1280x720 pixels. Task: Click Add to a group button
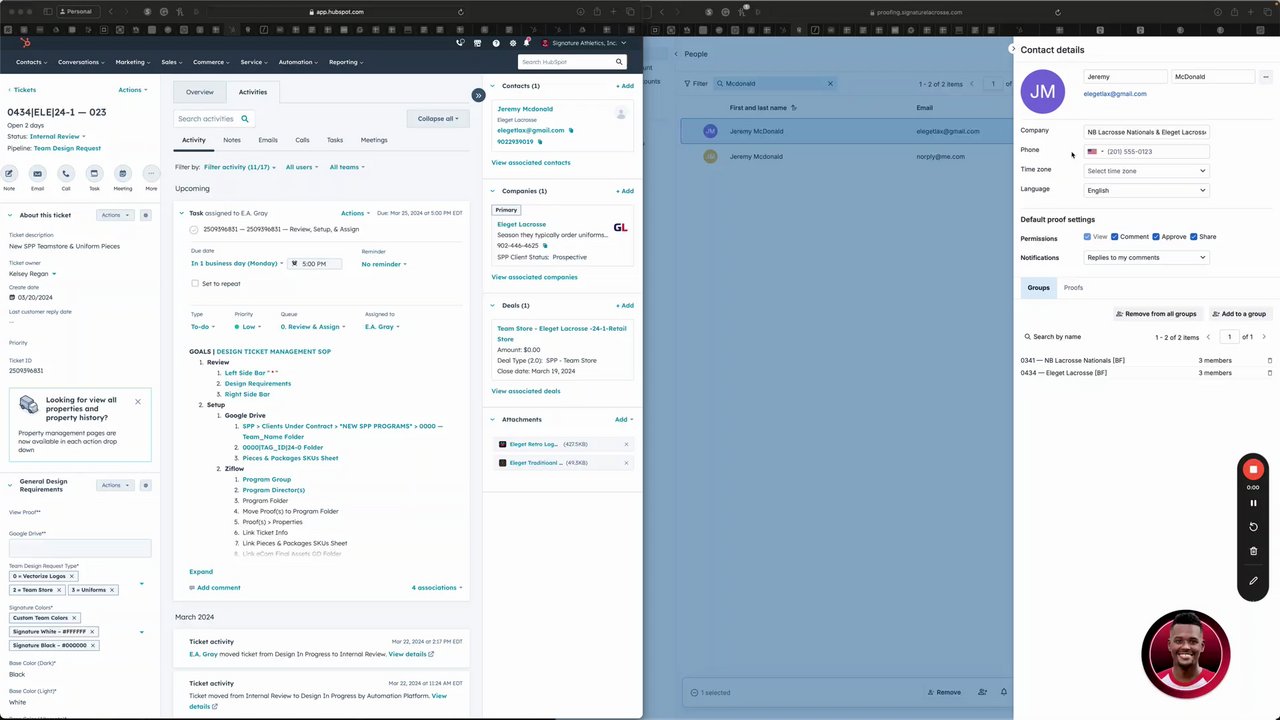pos(1238,314)
